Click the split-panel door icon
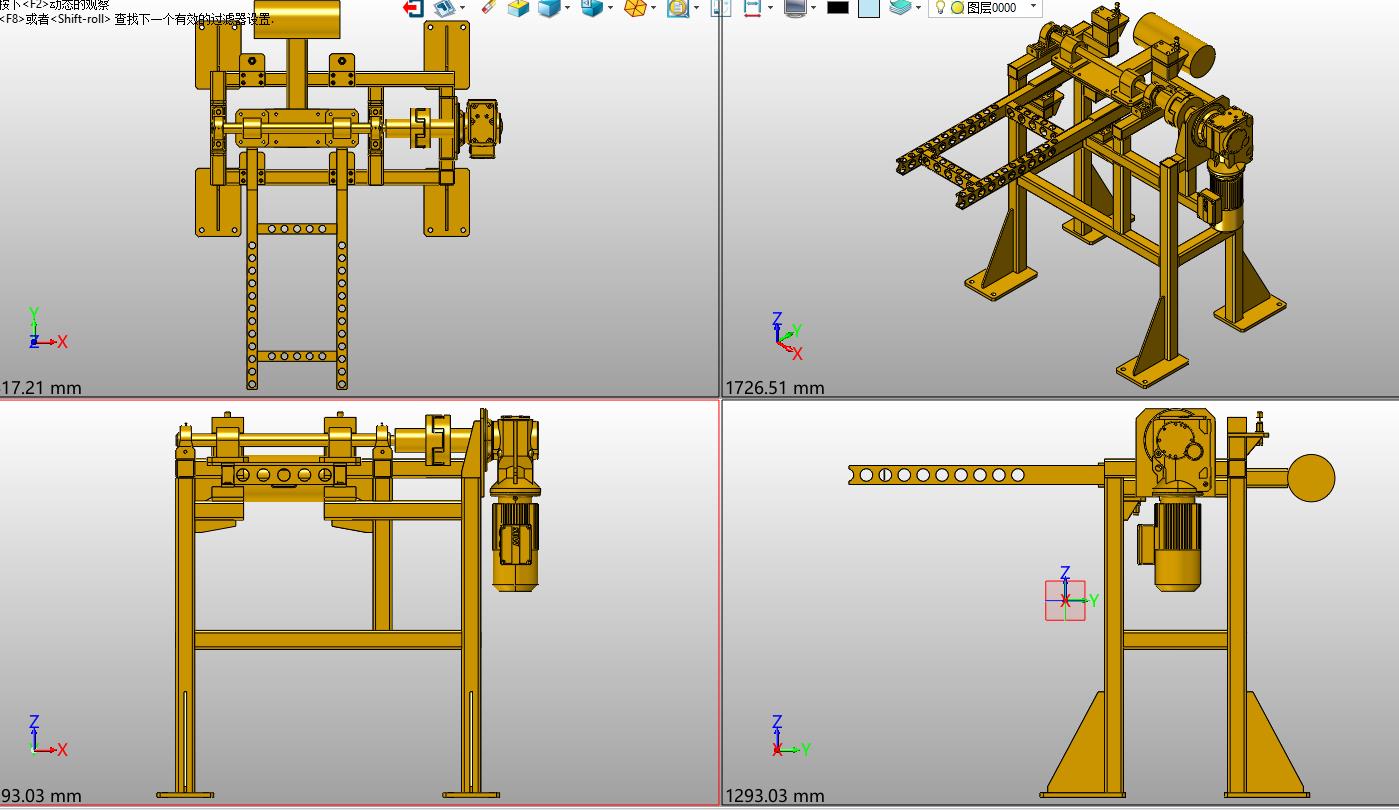Screen dimensions: 1399x810 721,7
